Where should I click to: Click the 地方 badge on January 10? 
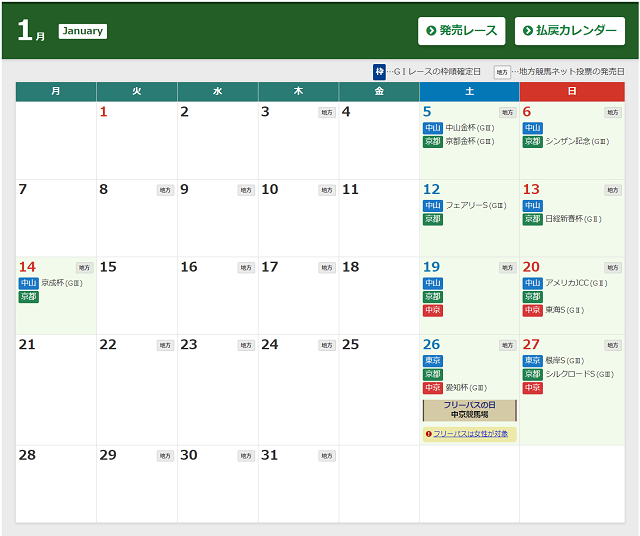pos(327,190)
